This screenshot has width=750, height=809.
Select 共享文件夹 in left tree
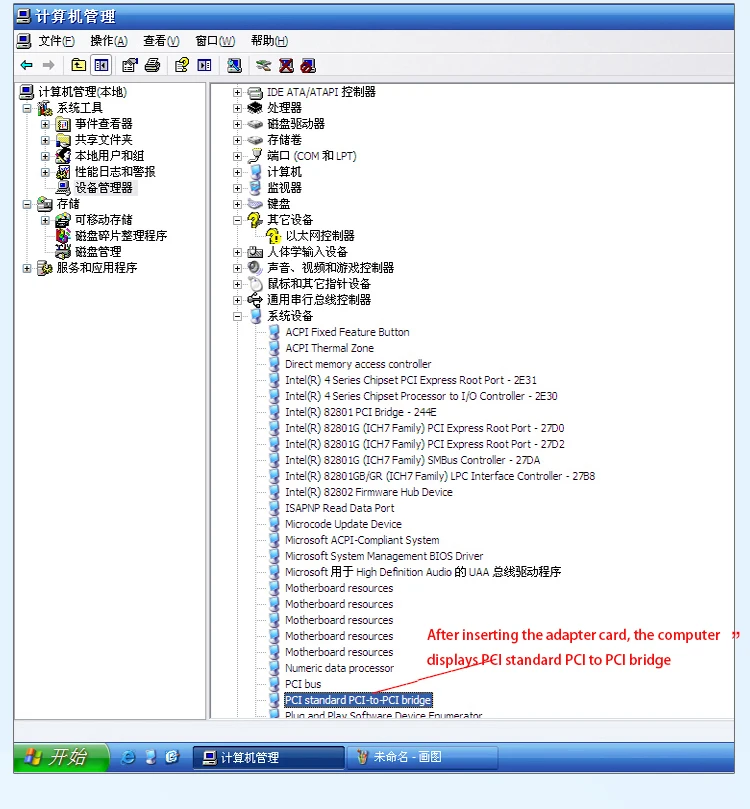[x=103, y=140]
